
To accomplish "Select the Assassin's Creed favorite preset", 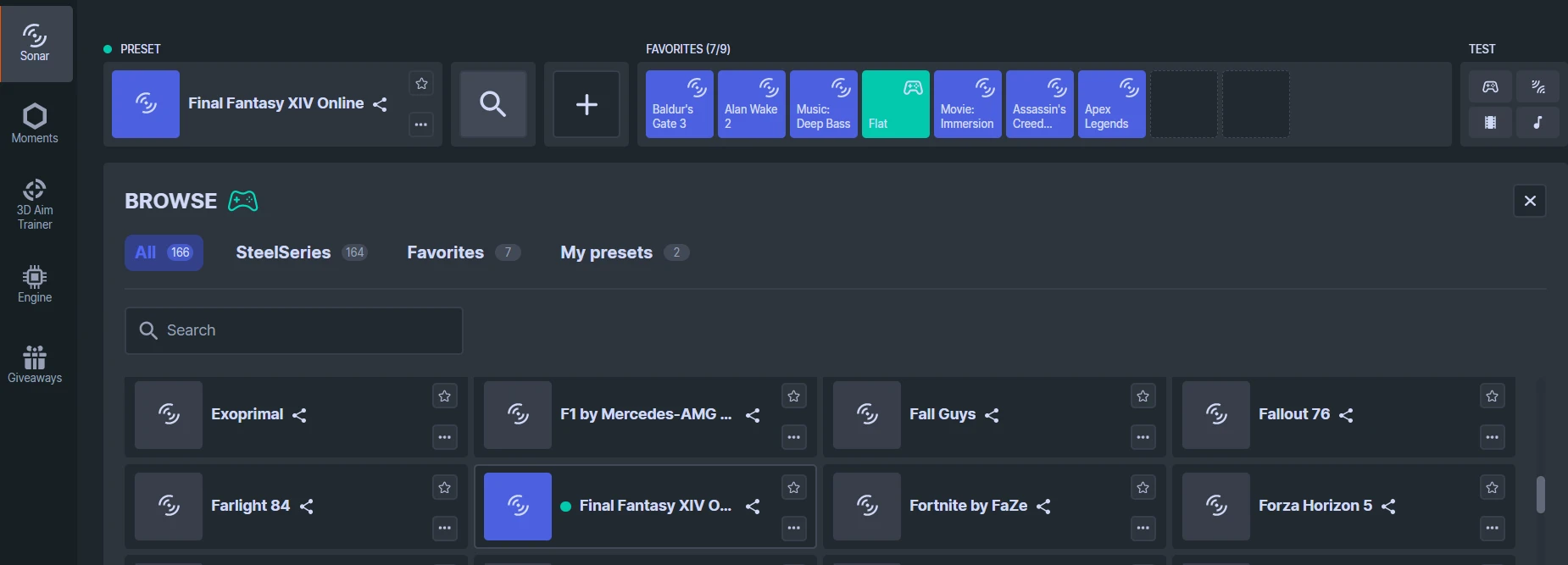I will (1040, 104).
